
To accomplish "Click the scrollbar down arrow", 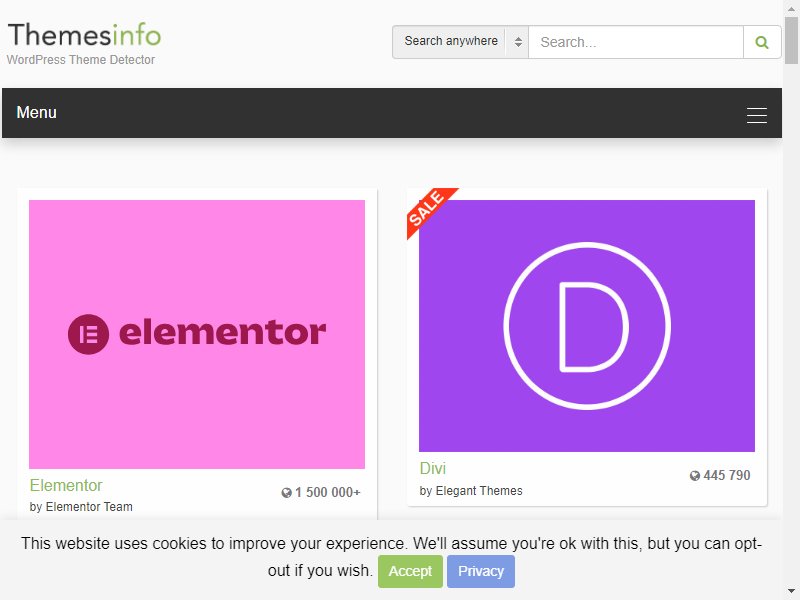I will tap(791, 592).
